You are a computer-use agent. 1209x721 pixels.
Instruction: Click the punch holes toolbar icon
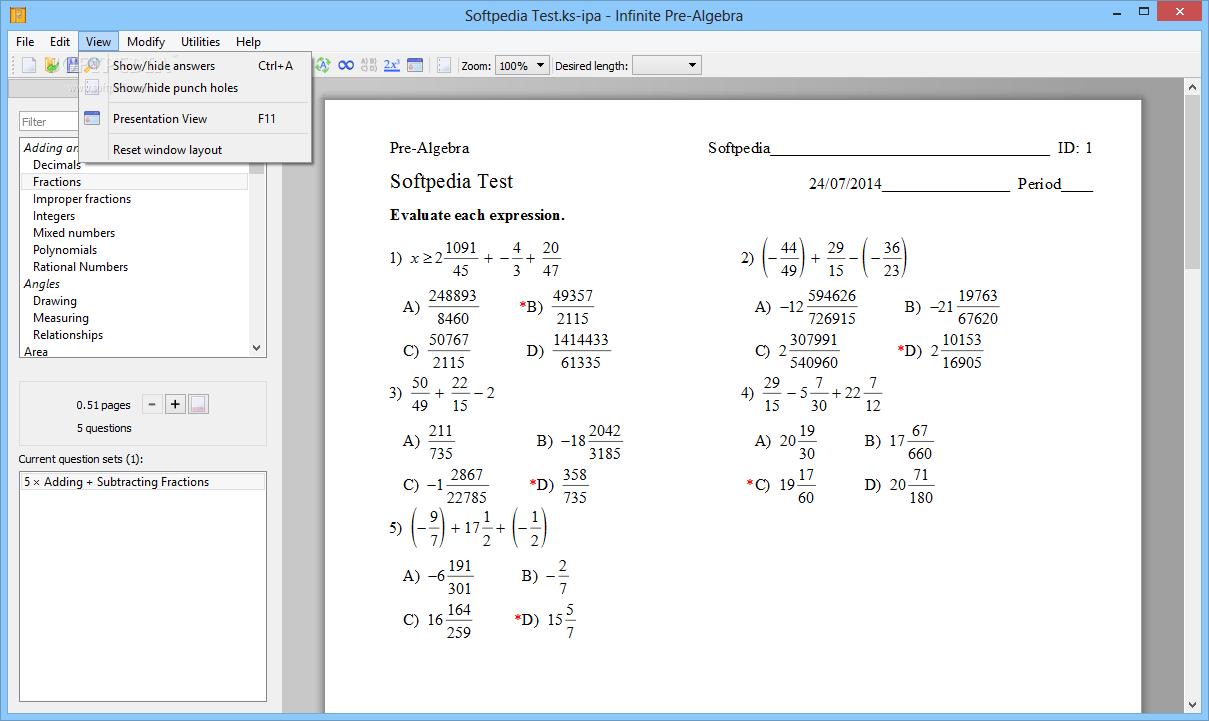pyautogui.click(x=445, y=65)
